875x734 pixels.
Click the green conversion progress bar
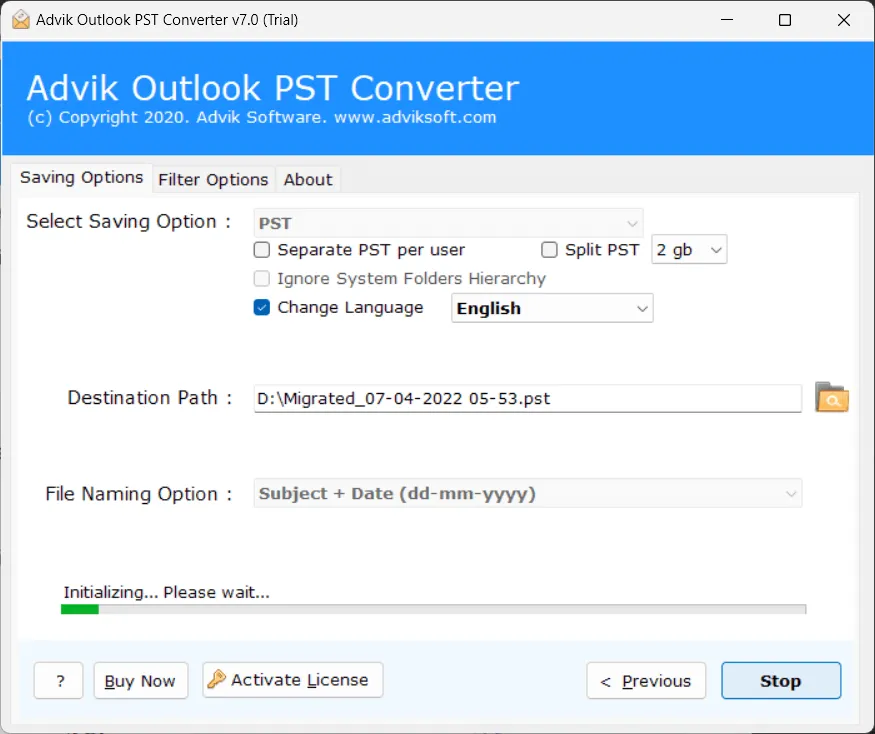[433, 609]
